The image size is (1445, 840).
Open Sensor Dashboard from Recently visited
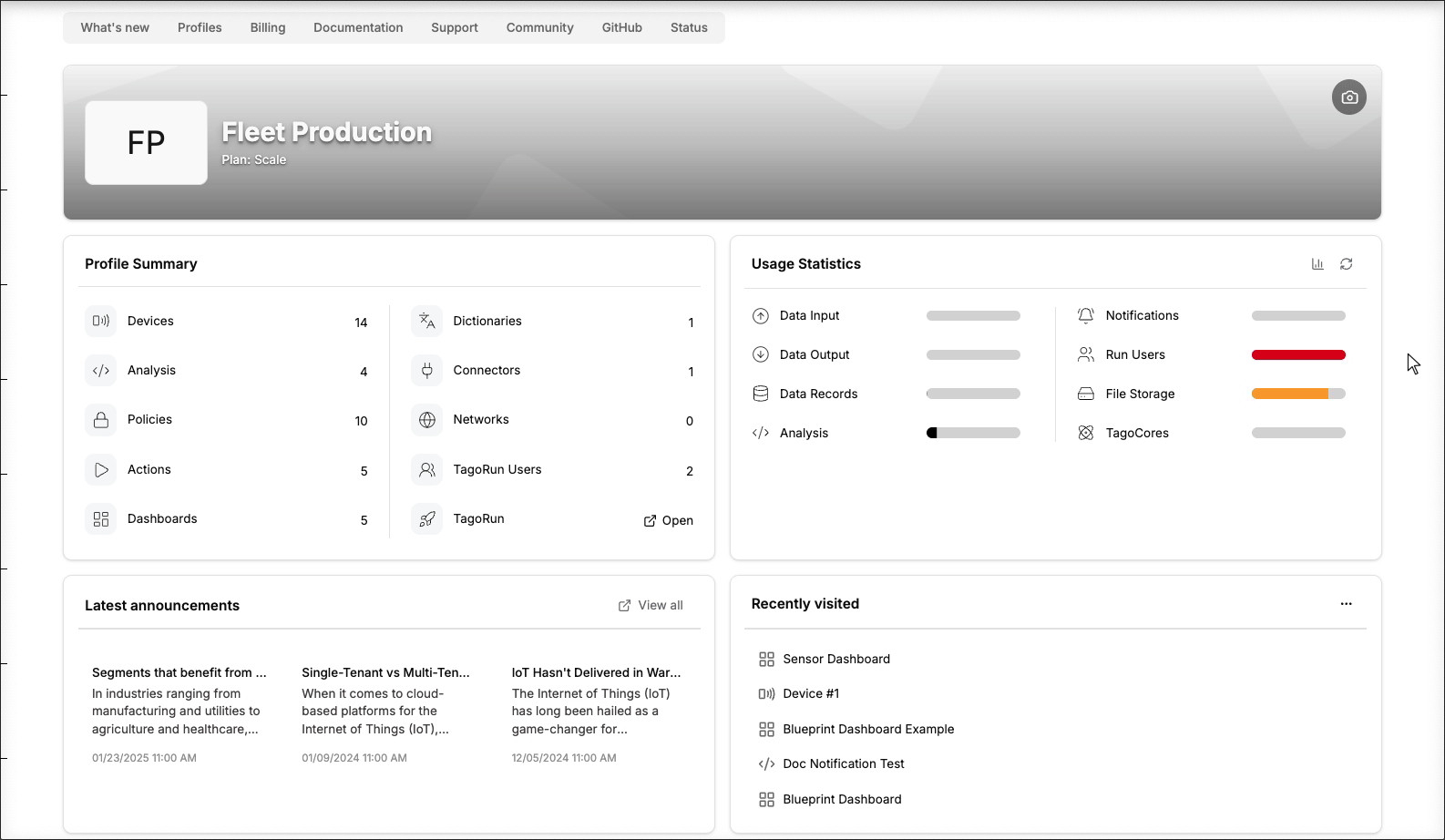tap(836, 660)
